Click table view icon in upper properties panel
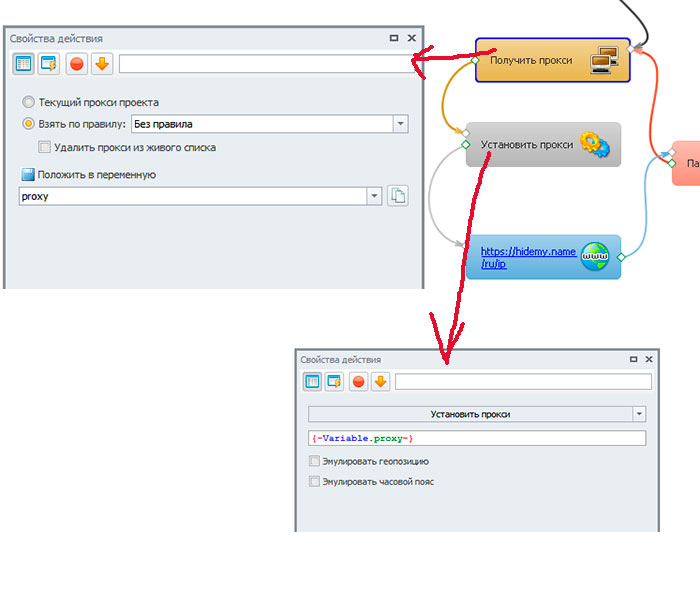Screen dimensions: 700x600 [23, 64]
